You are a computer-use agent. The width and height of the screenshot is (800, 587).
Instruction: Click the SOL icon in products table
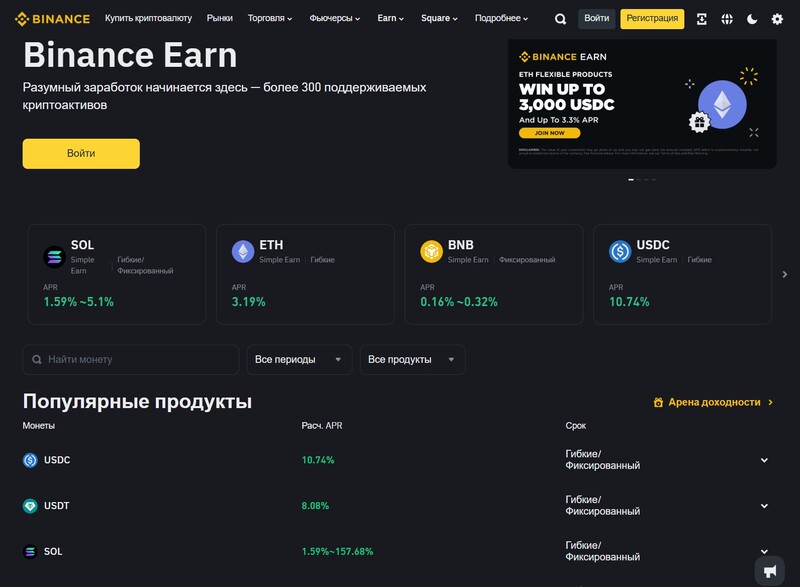(x=30, y=551)
